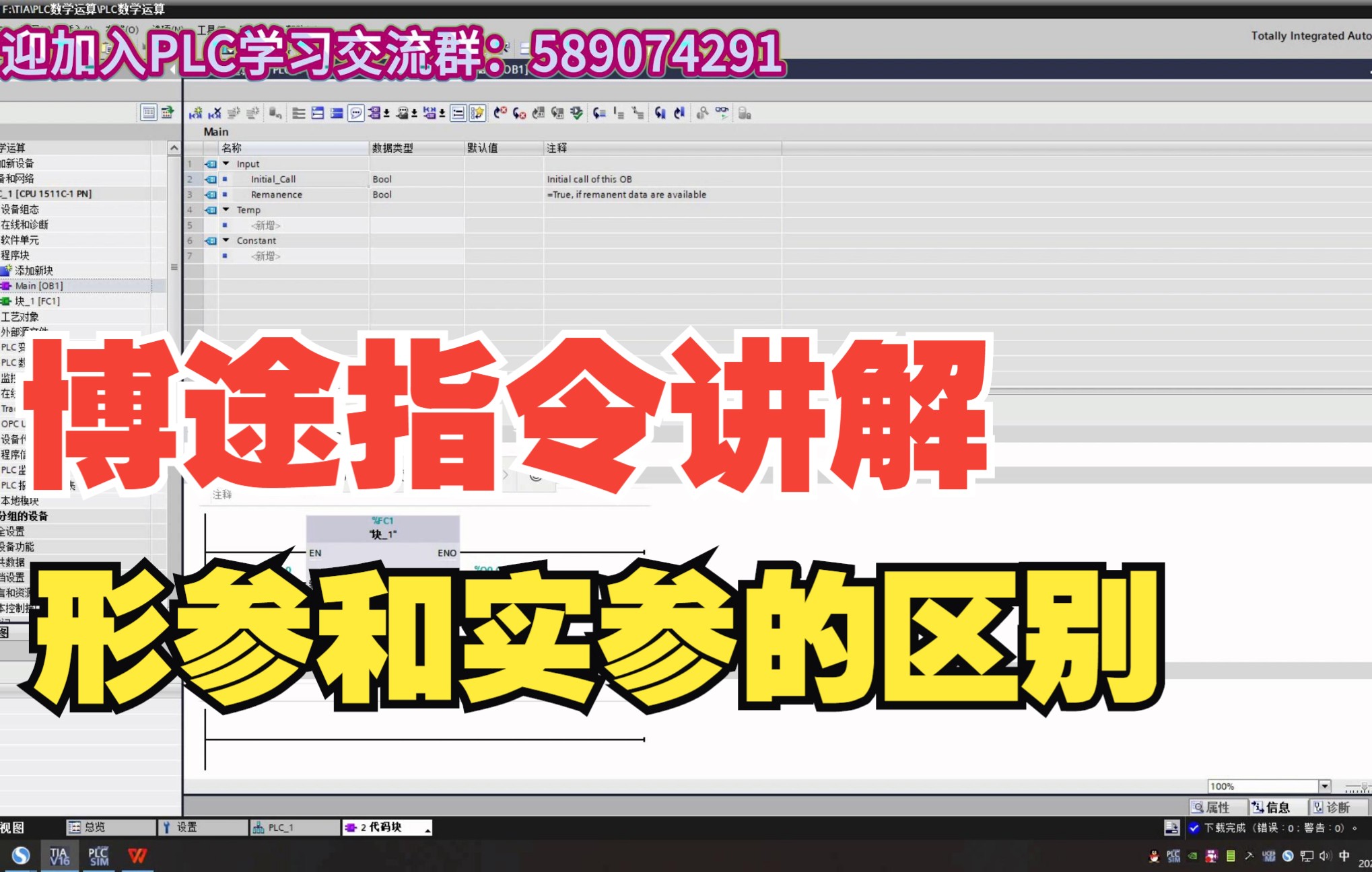Open the red W WPS taskbar icon
This screenshot has width=1372, height=872.
pyautogui.click(x=137, y=856)
